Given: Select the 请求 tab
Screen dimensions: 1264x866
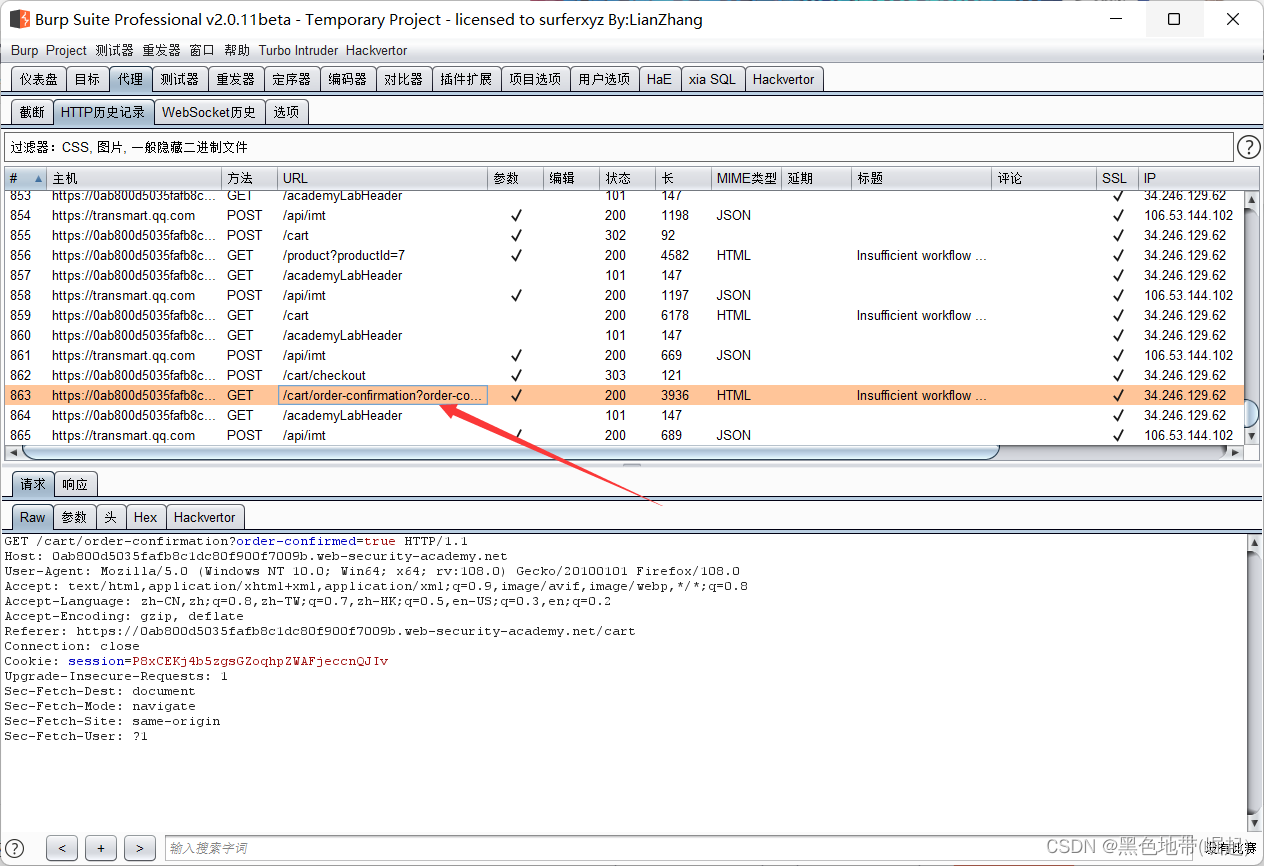Looking at the screenshot, I should click(x=33, y=484).
